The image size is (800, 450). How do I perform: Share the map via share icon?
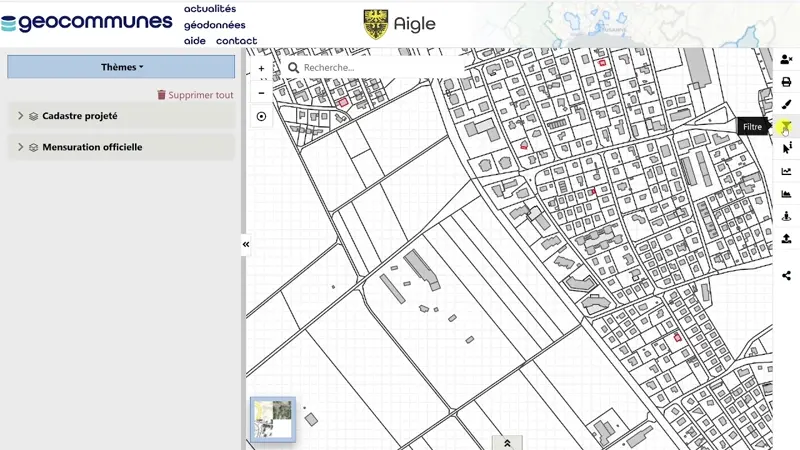pyautogui.click(x=786, y=275)
